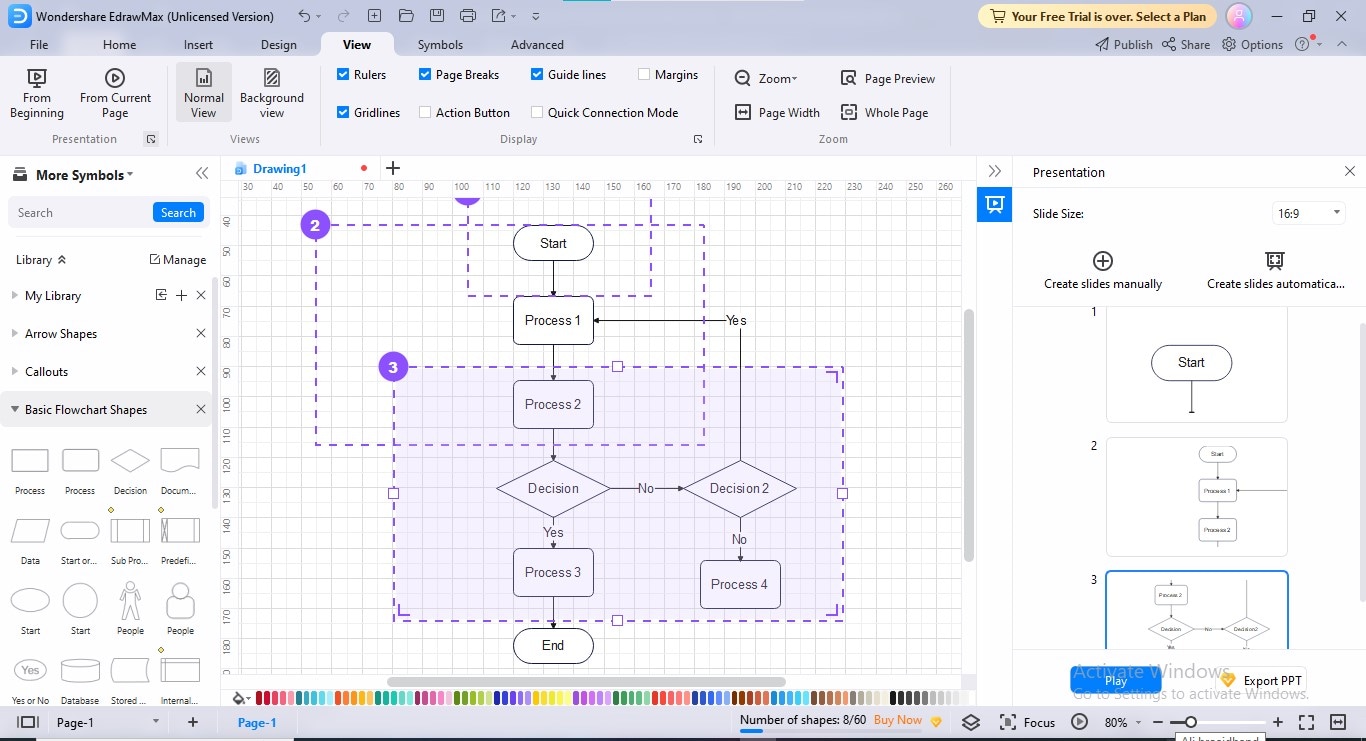Click the Search button in the symbols panel
Viewport: 1366px width, 741px height.
pos(179,213)
